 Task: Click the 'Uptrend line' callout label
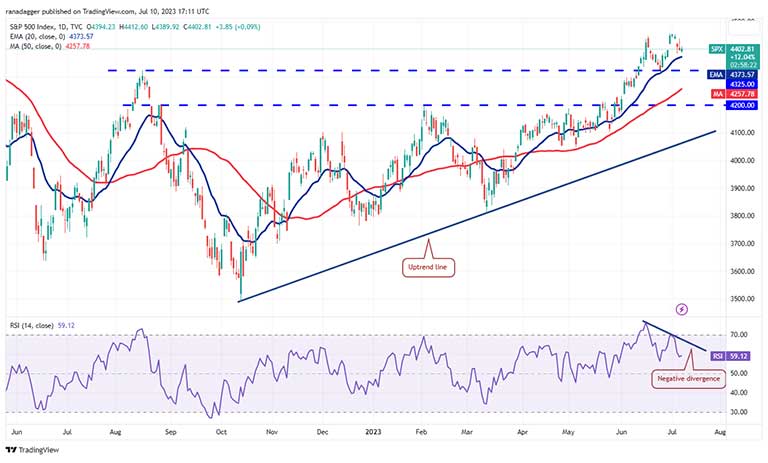tap(428, 268)
